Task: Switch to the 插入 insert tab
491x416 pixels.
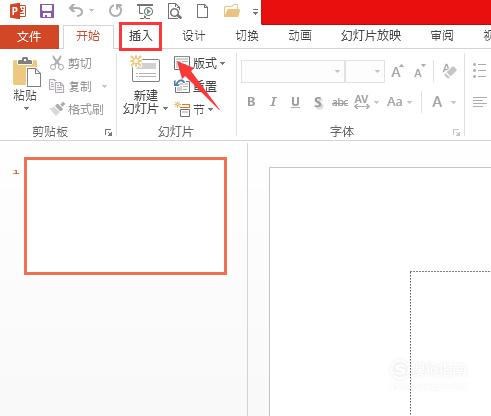Action: (140, 36)
